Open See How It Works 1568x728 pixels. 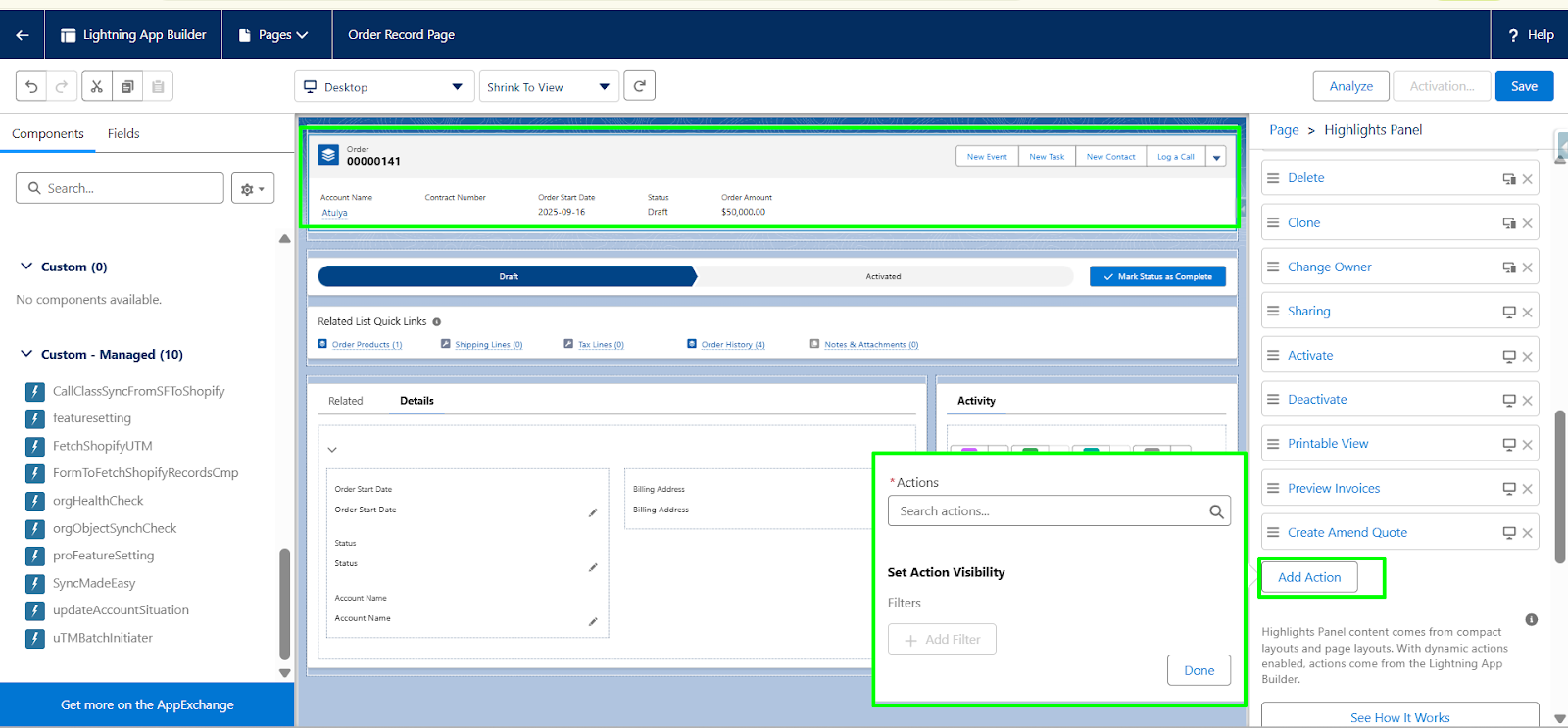(x=1399, y=717)
